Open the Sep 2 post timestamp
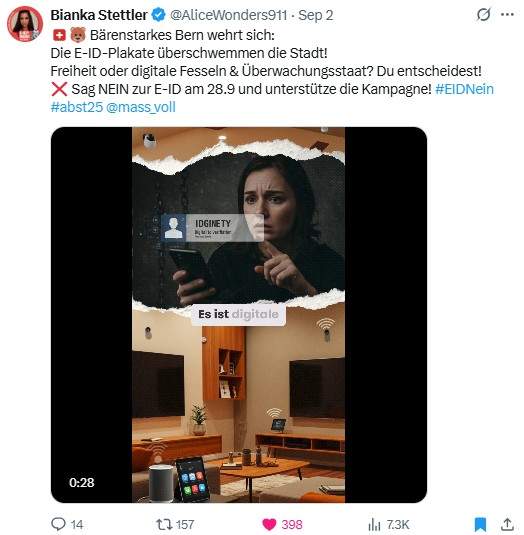This screenshot has width=524, height=535. (316, 15)
